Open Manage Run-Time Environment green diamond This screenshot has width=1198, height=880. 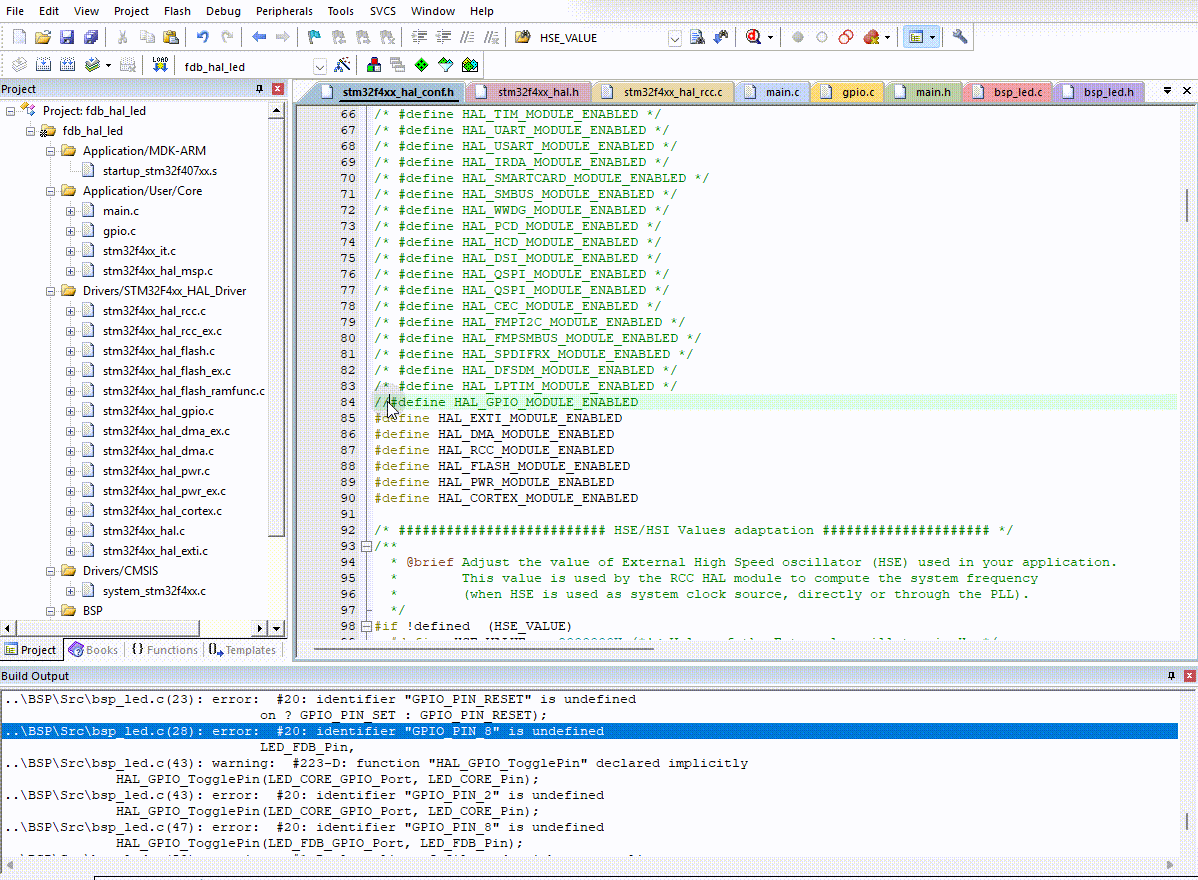(x=421, y=66)
